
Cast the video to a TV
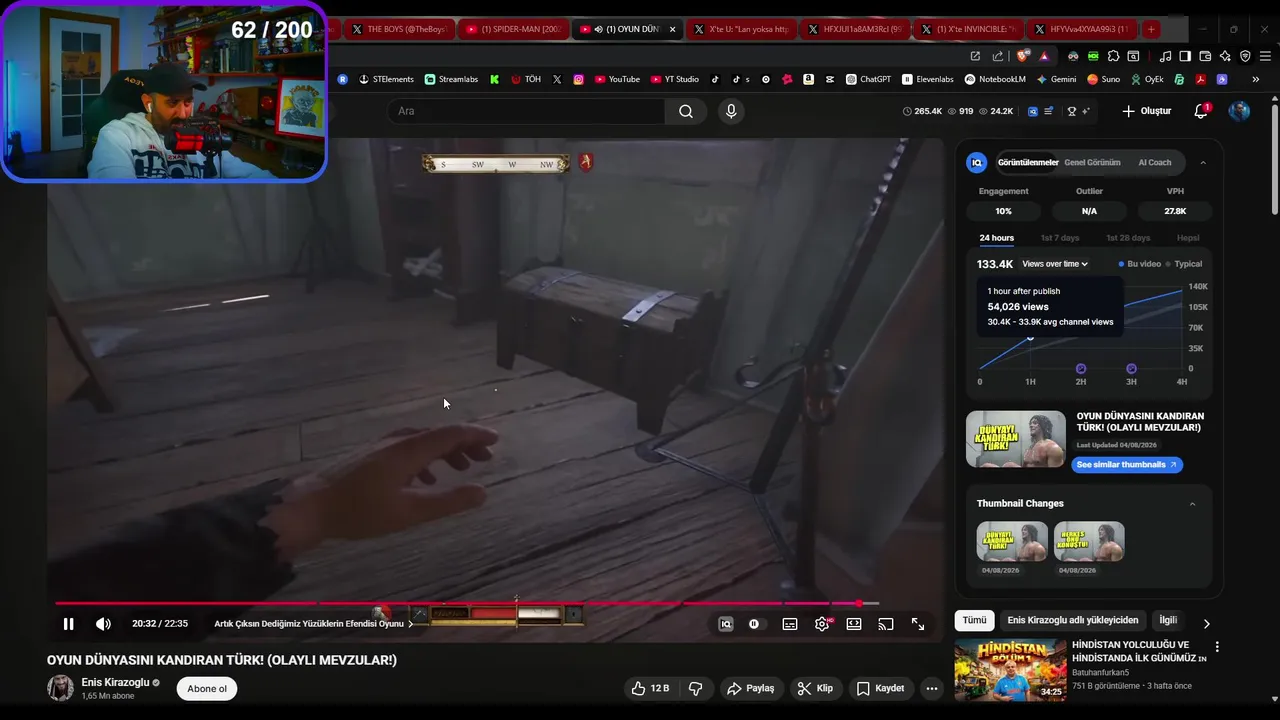(886, 624)
